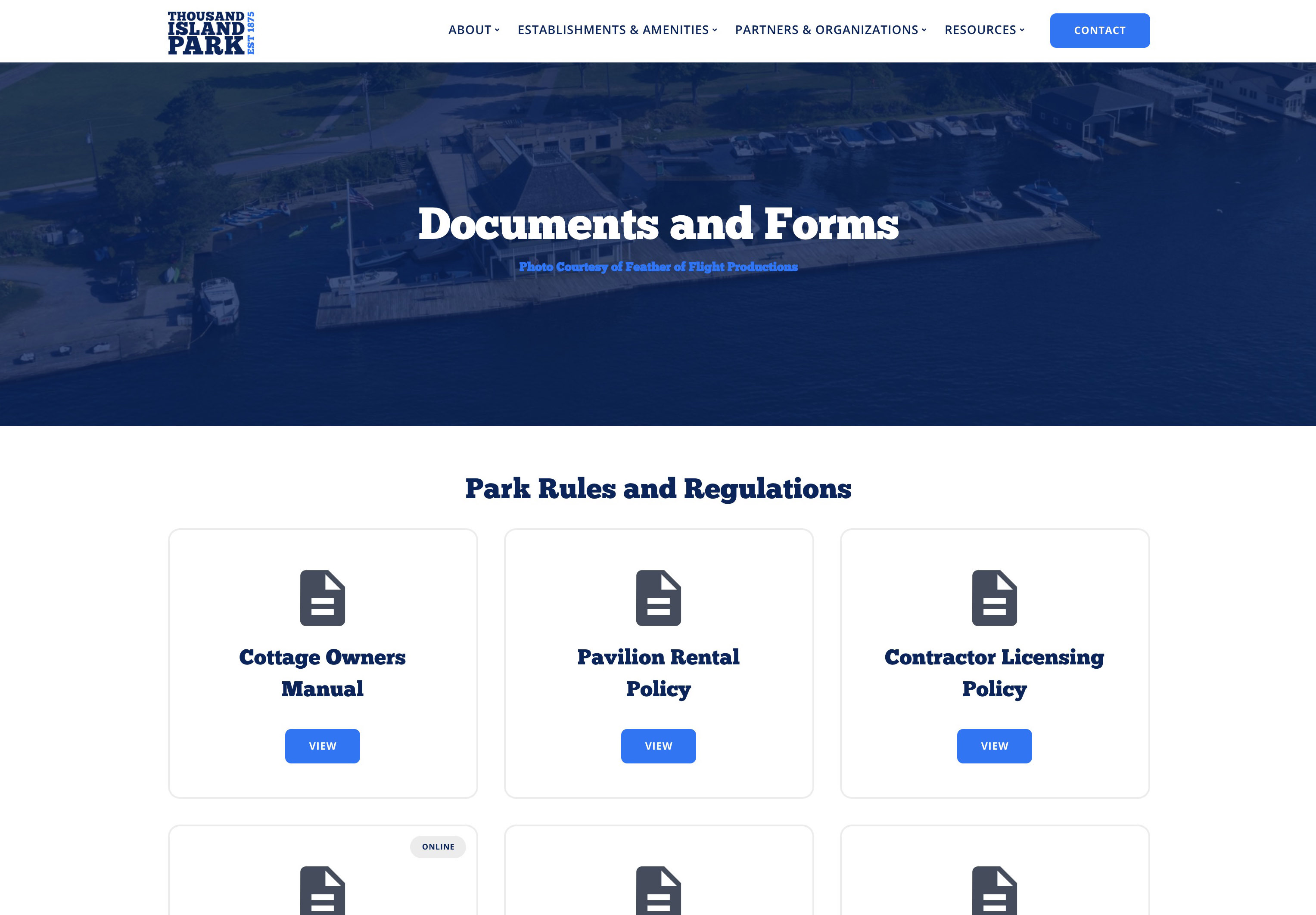Image resolution: width=1316 pixels, height=915 pixels.
Task: Click the Pavilion Rental Policy document icon
Action: [x=658, y=597]
